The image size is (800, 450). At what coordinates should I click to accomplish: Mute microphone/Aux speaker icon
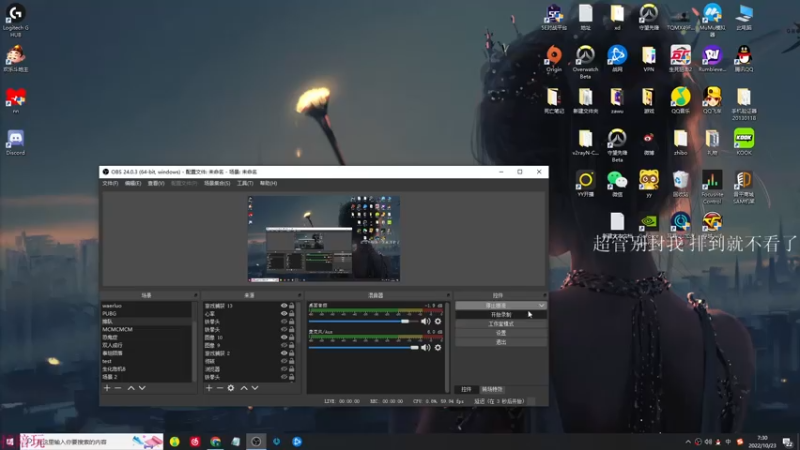[426, 347]
